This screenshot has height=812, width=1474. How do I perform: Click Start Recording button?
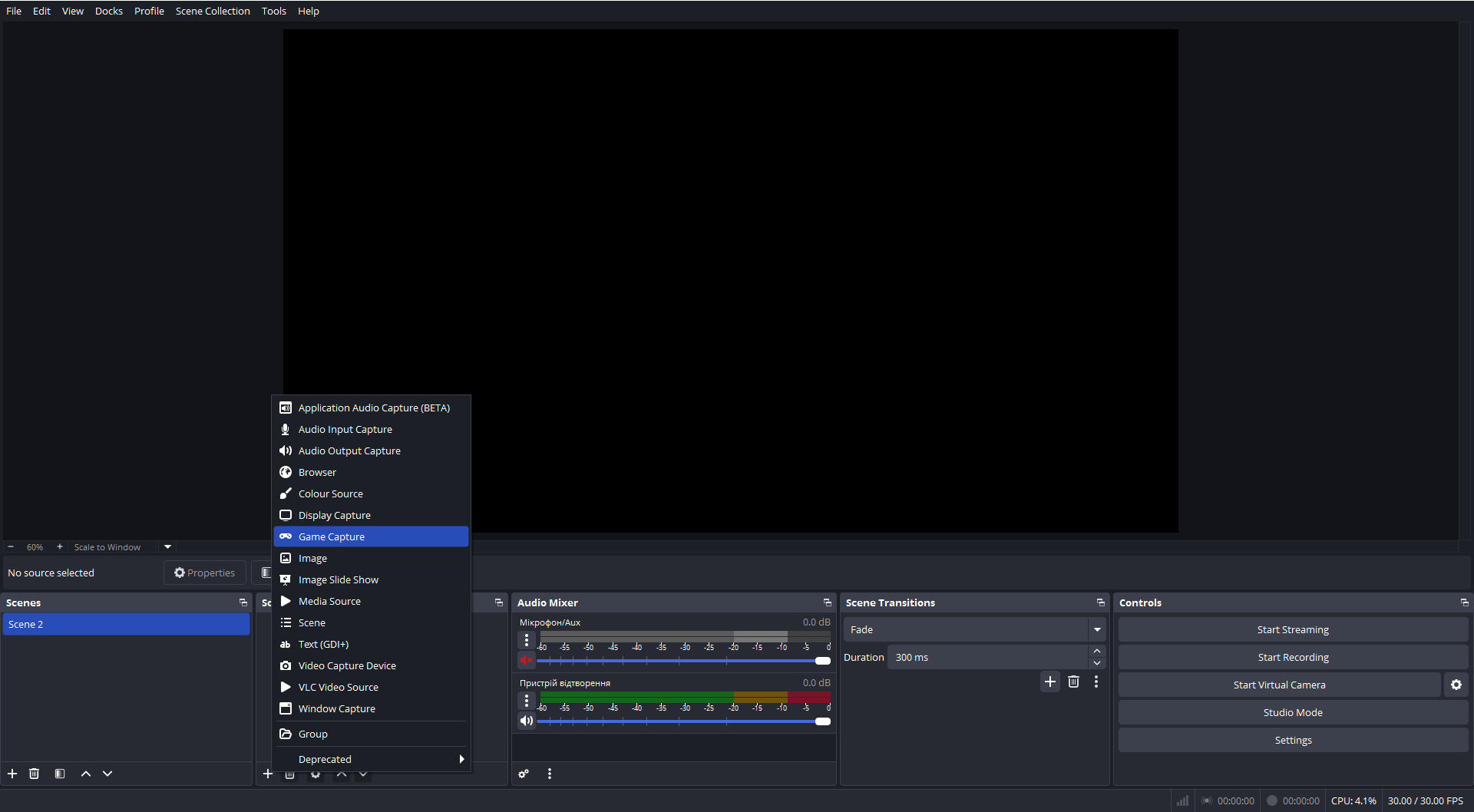pos(1293,657)
